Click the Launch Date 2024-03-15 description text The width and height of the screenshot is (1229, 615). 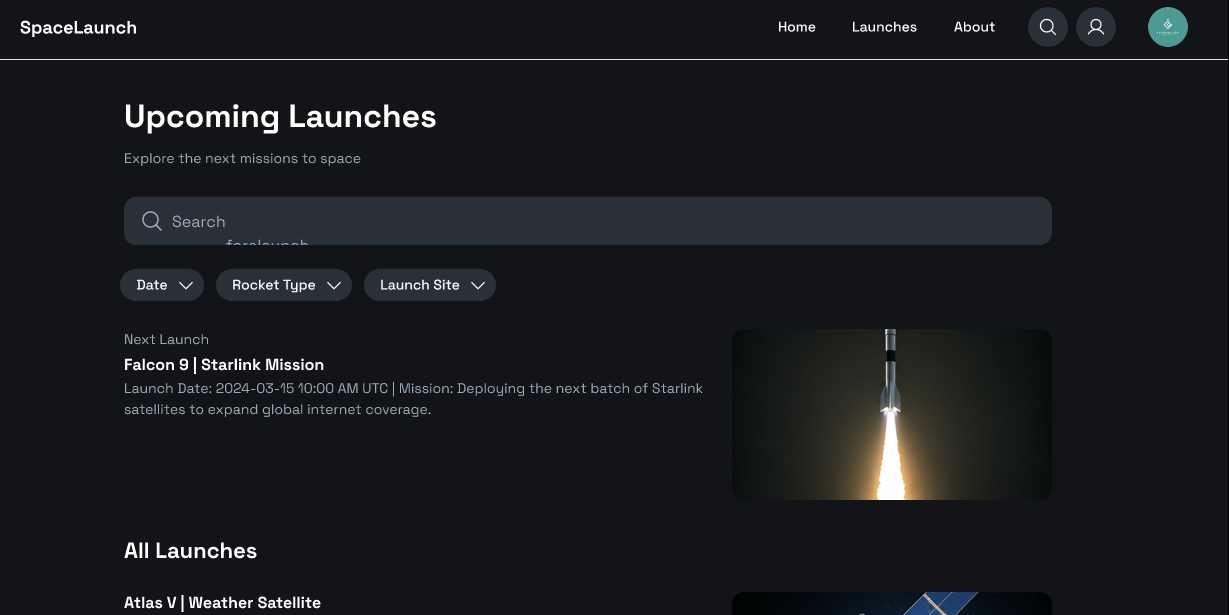[414, 399]
